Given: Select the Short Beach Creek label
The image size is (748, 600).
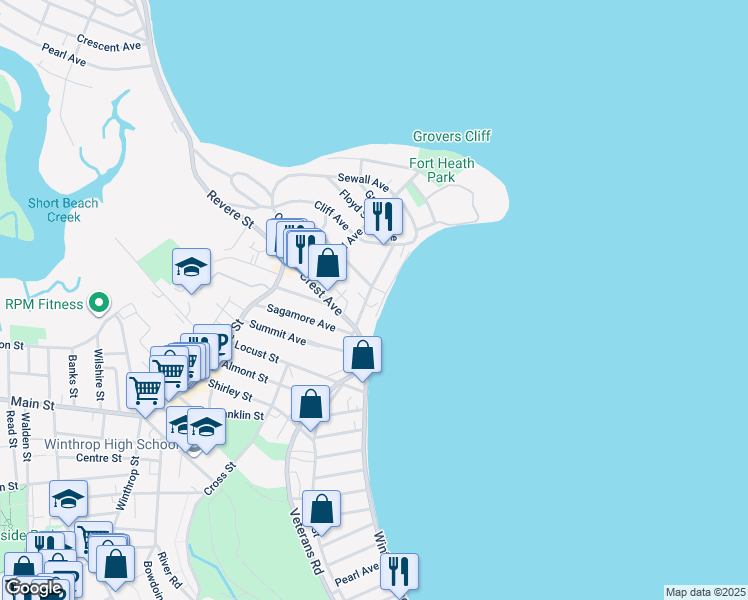Looking at the screenshot, I should pyautogui.click(x=63, y=210).
